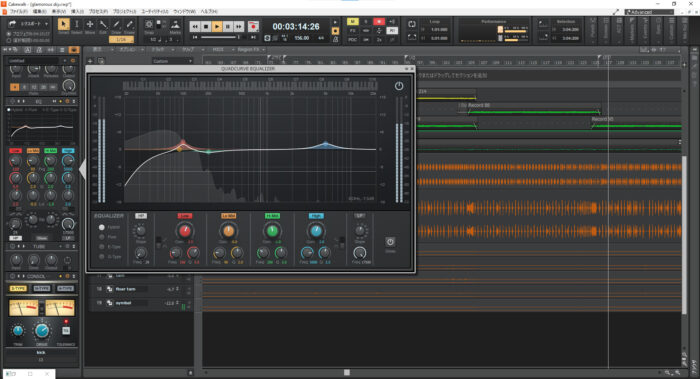The image size is (700, 379).
Task: Open the rightmost (Help) menu
Action: click(209, 11)
